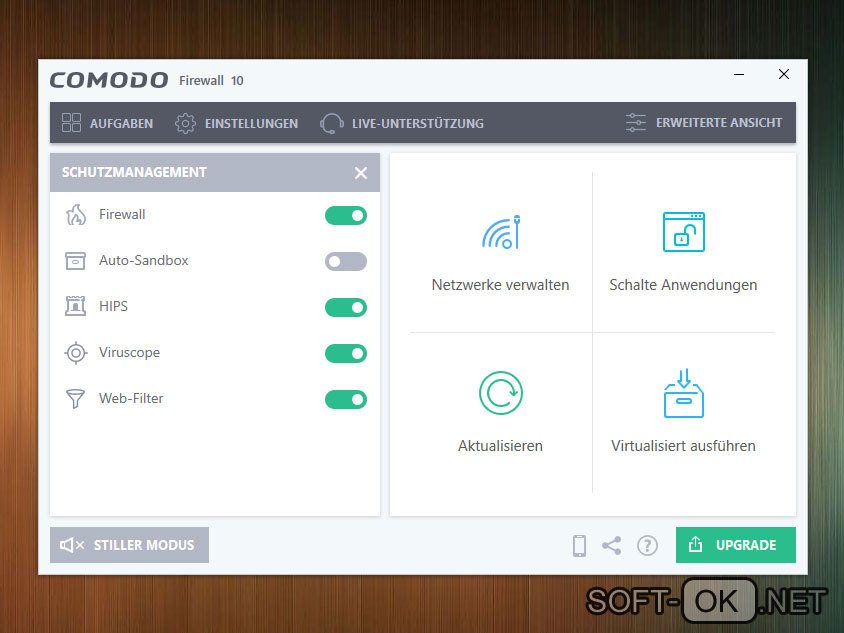
Task: Open Netzwerke verwalten network icon
Action: point(501,232)
